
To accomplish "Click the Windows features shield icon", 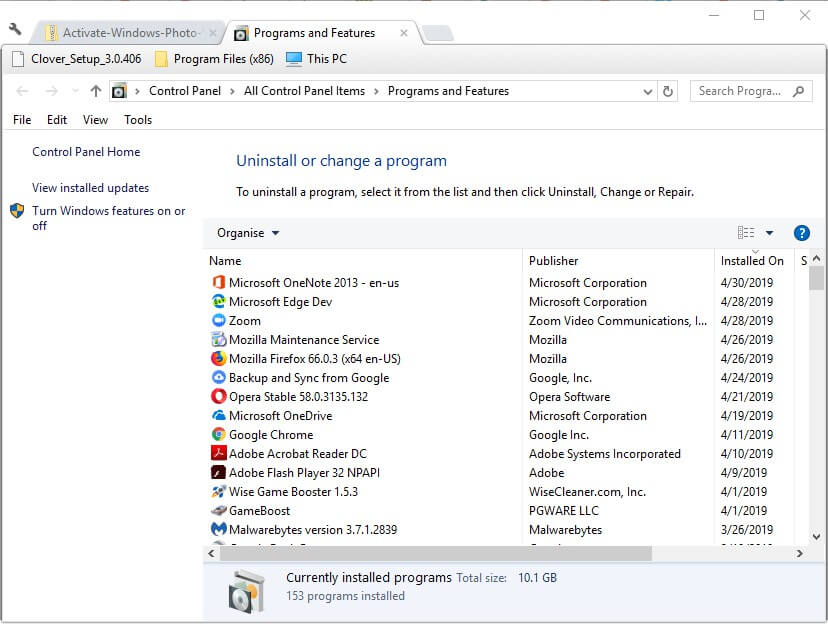I will [17, 211].
